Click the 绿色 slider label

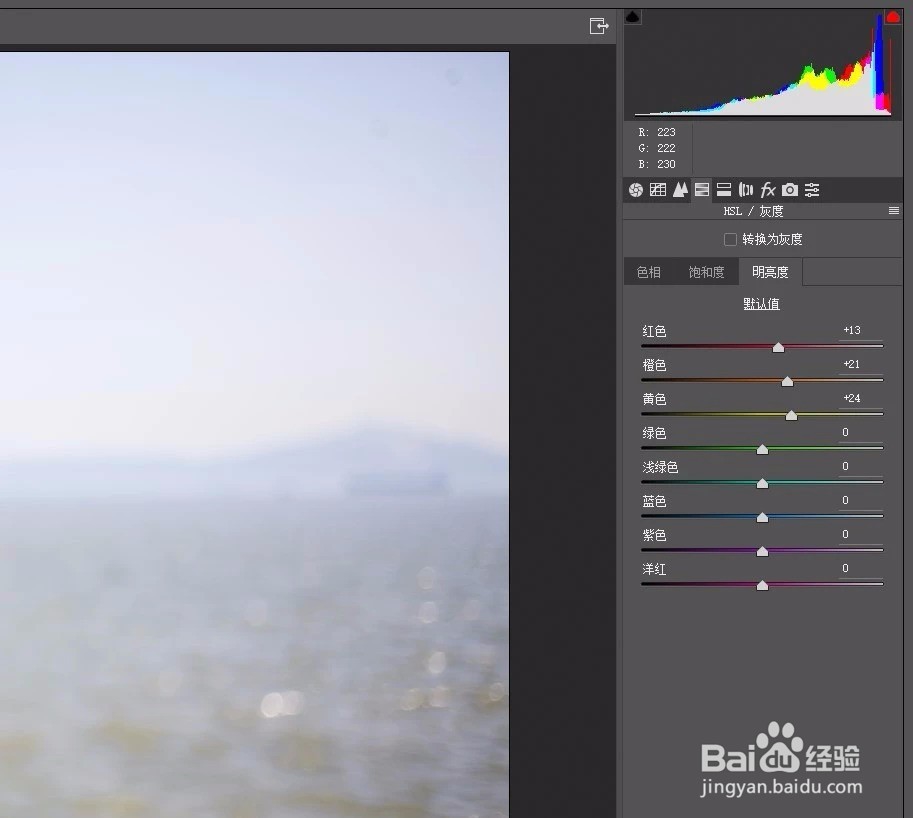pos(654,433)
